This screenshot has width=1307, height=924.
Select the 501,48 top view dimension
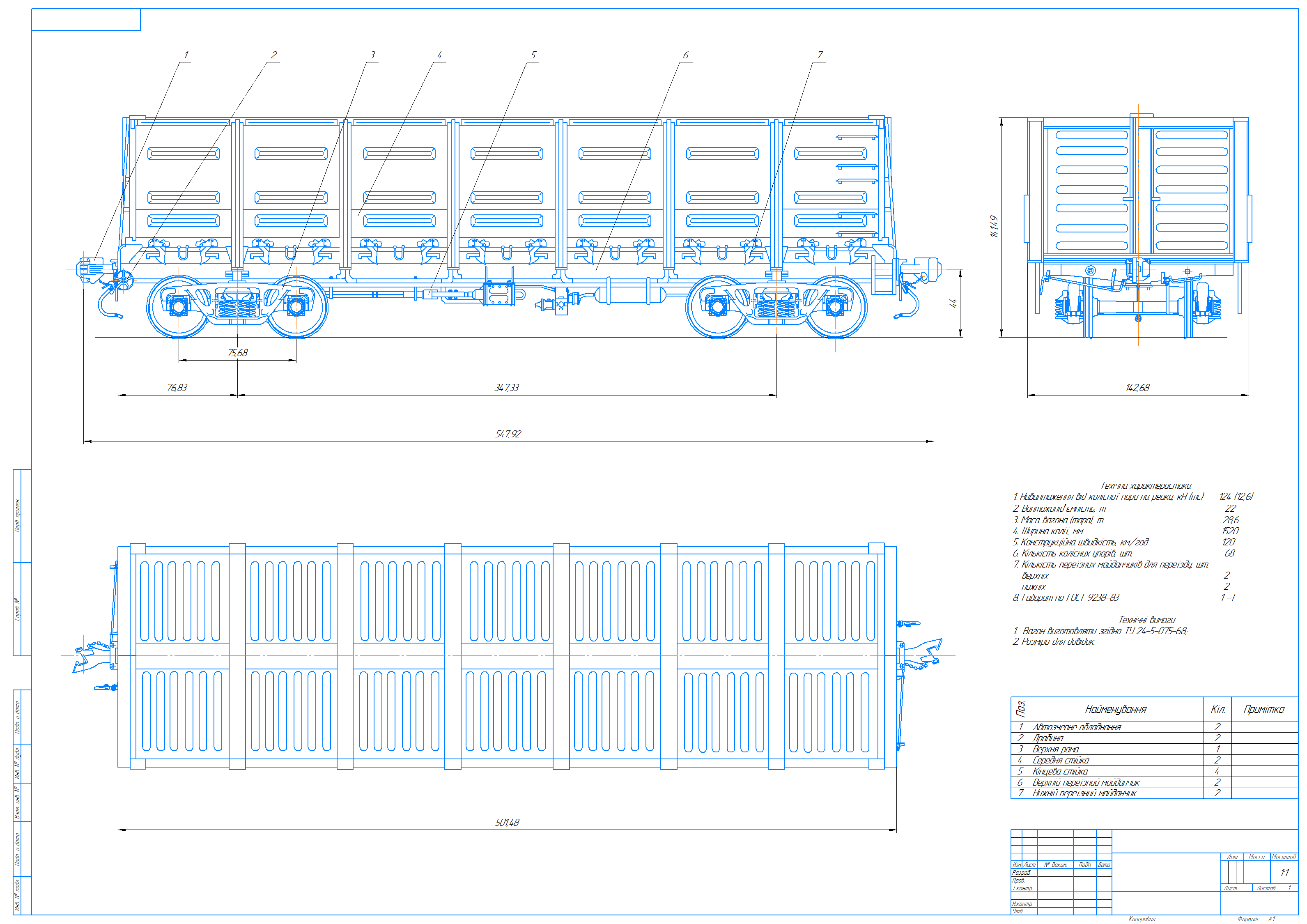point(507,823)
